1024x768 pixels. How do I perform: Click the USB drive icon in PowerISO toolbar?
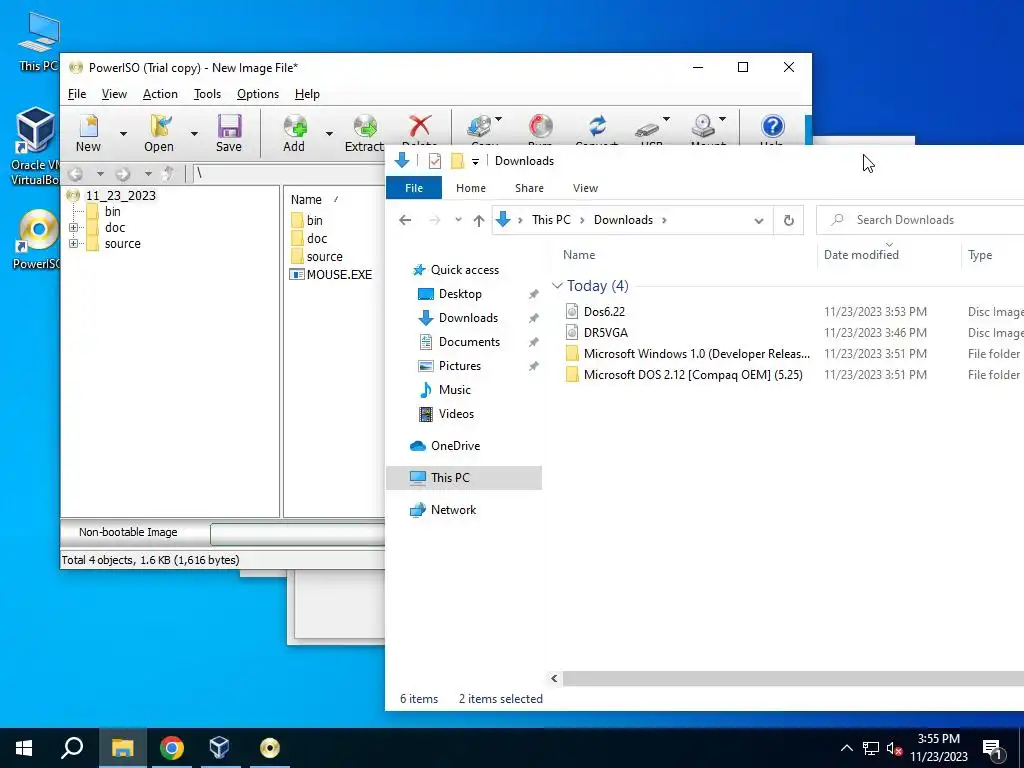647,129
